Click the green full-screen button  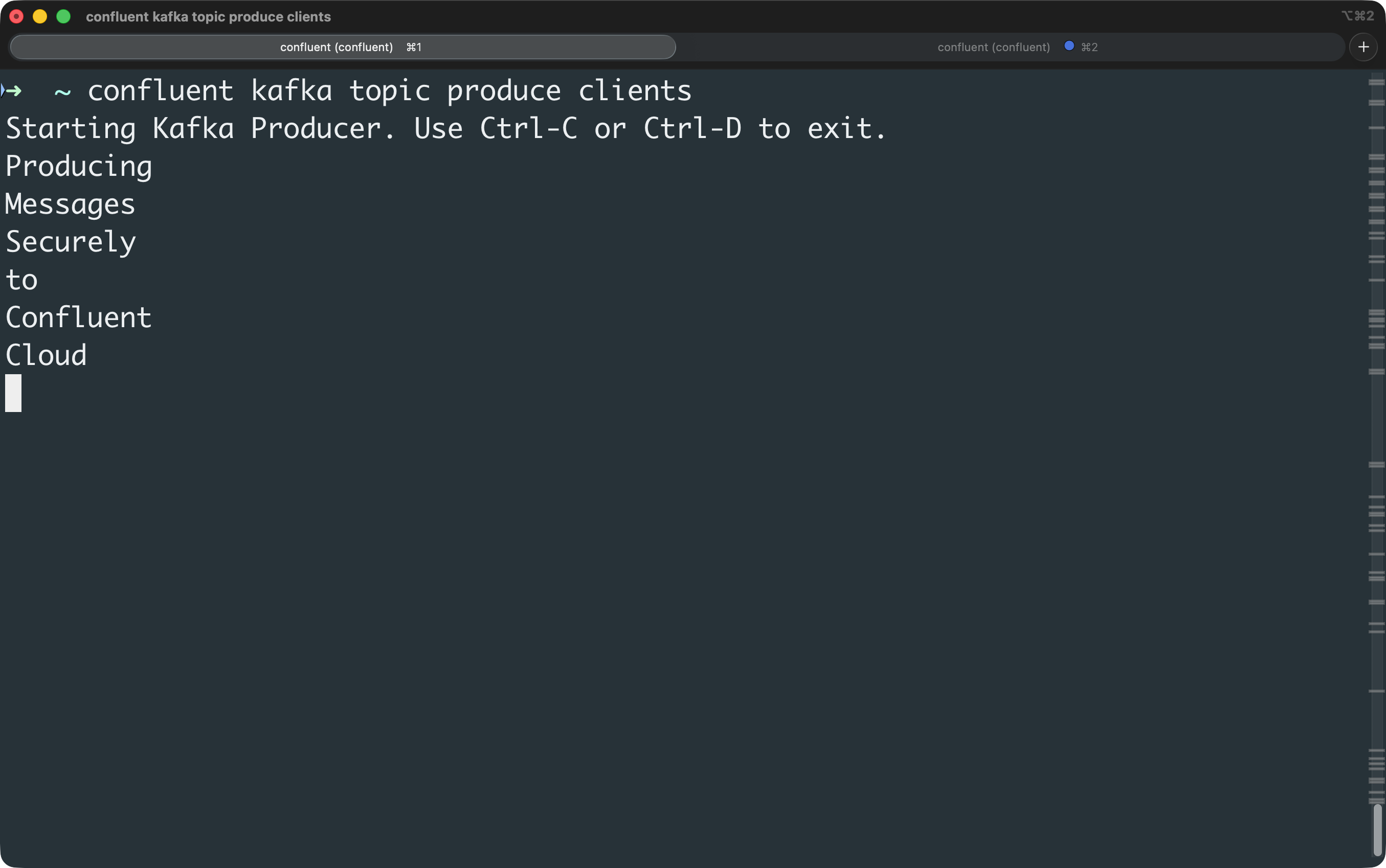pos(64,17)
